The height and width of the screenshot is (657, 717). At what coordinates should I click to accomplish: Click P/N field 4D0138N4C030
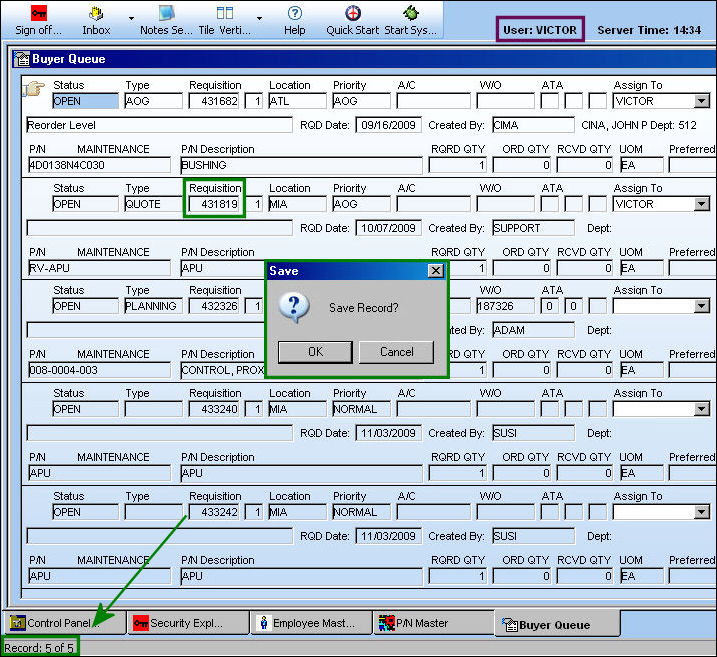coord(99,165)
